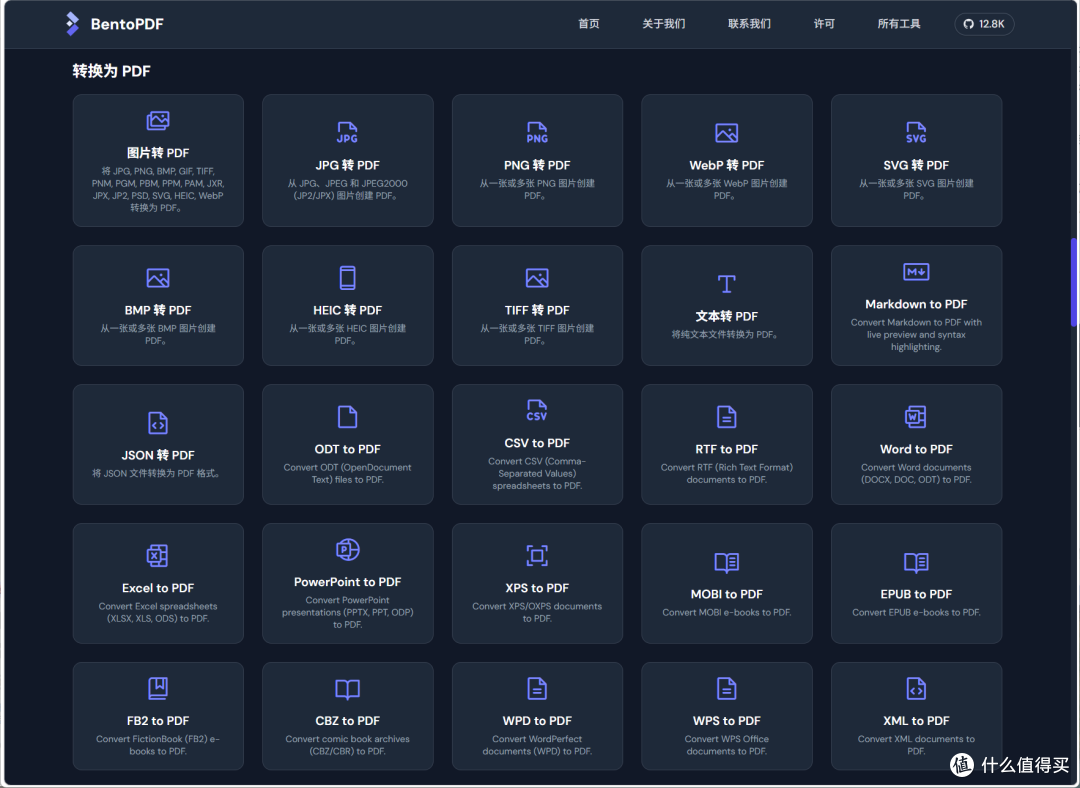Click the BentoPDF brand name
The image size is (1080, 788).
click(127, 24)
